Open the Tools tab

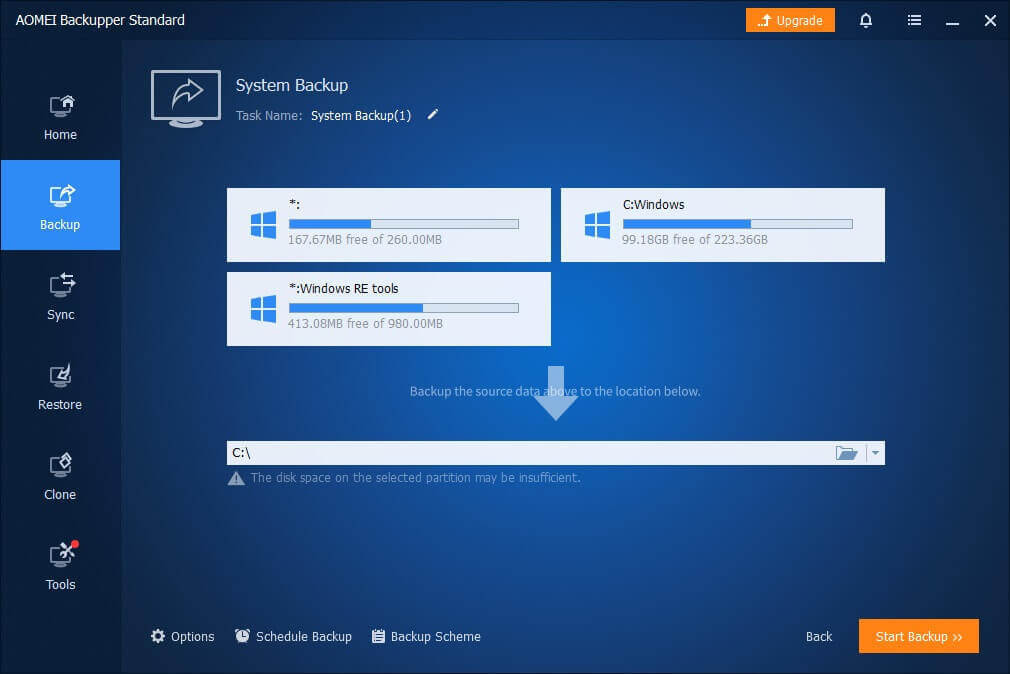(x=60, y=567)
